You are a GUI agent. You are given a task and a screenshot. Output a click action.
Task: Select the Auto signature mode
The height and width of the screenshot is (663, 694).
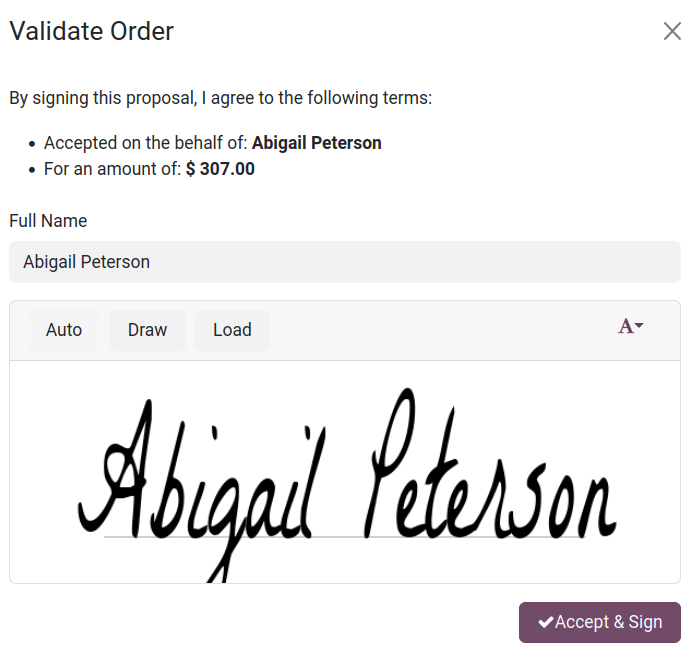tap(64, 330)
